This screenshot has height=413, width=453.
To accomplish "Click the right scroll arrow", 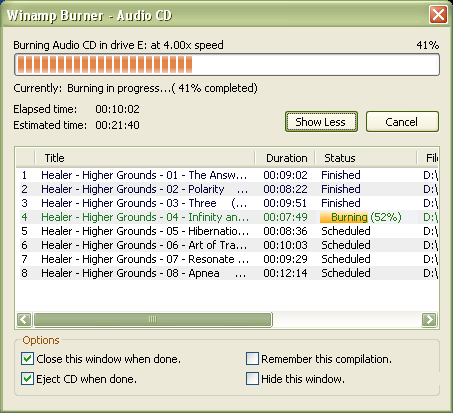I will click(x=429, y=319).
